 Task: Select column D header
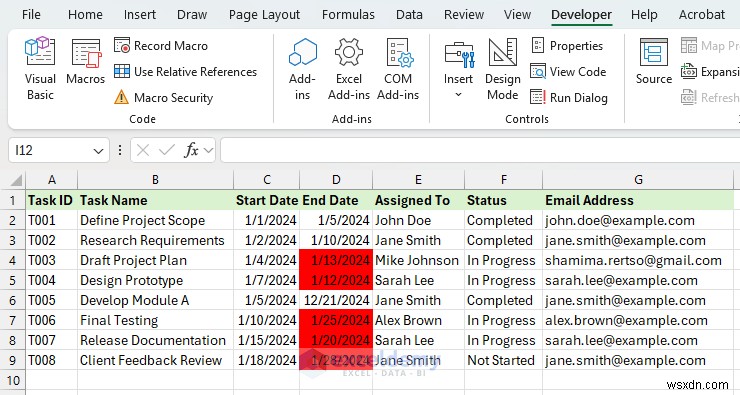click(336, 180)
